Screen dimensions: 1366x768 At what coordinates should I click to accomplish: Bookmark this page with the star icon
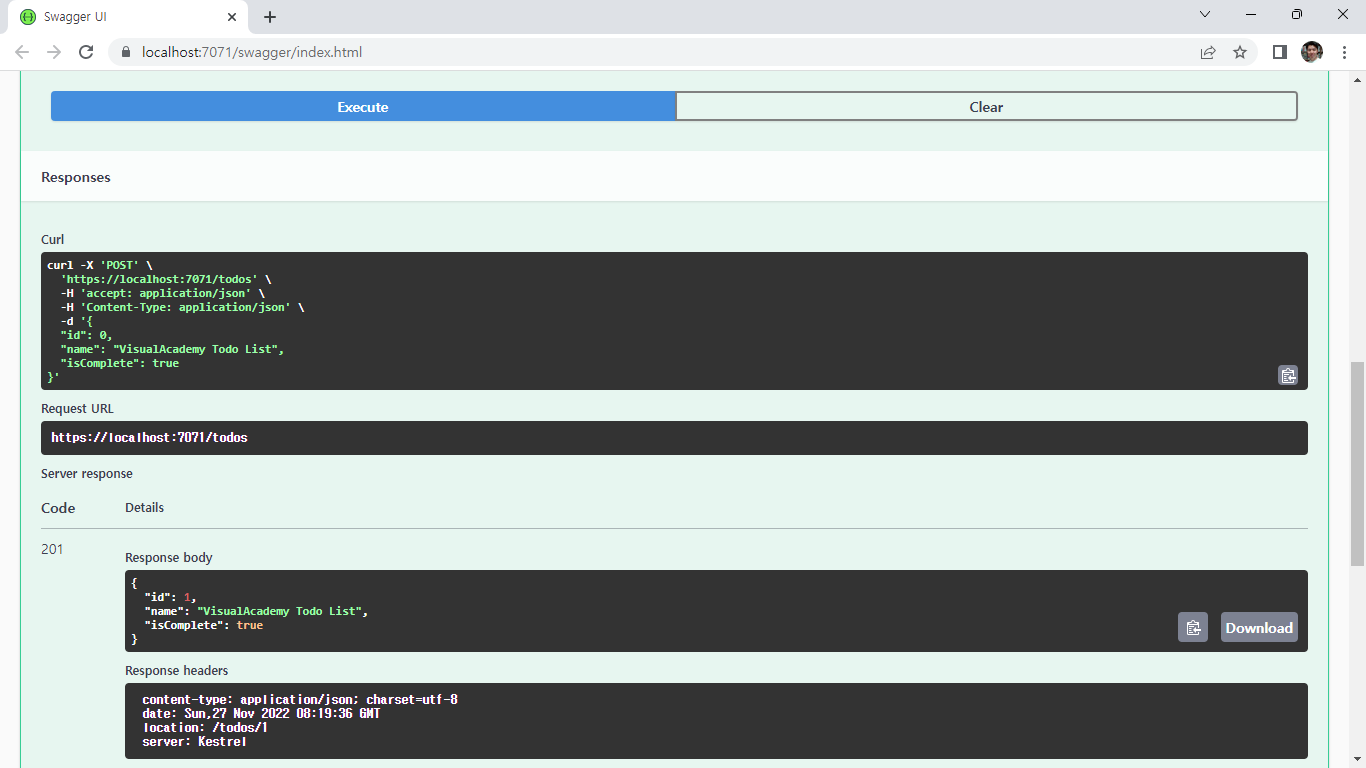click(1240, 52)
